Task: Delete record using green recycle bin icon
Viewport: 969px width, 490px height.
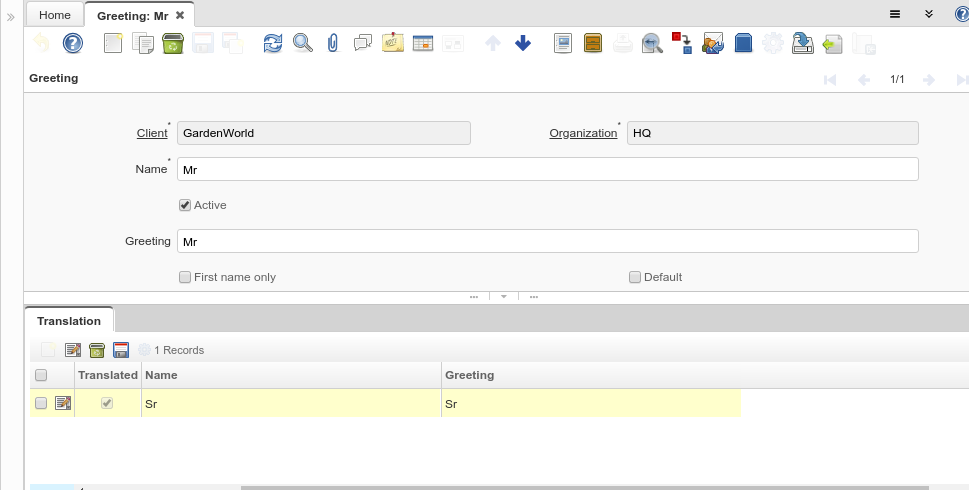Action: pos(172,43)
